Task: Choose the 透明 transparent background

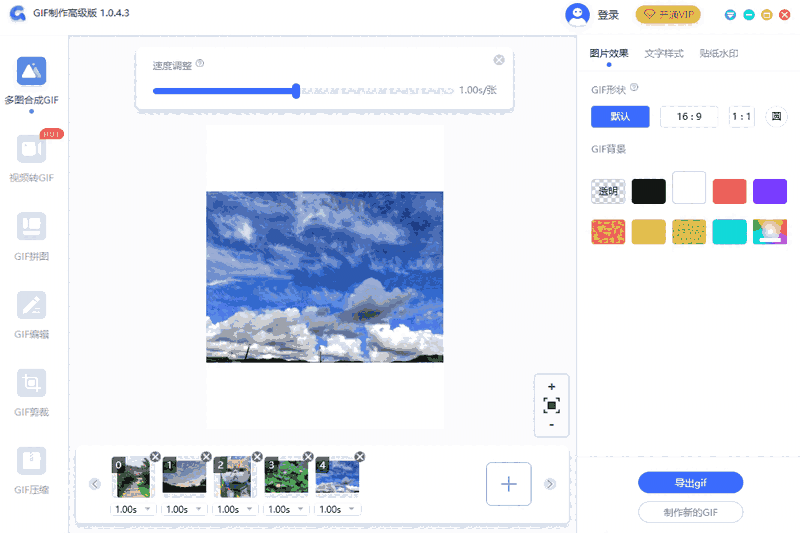Action: coord(608,191)
